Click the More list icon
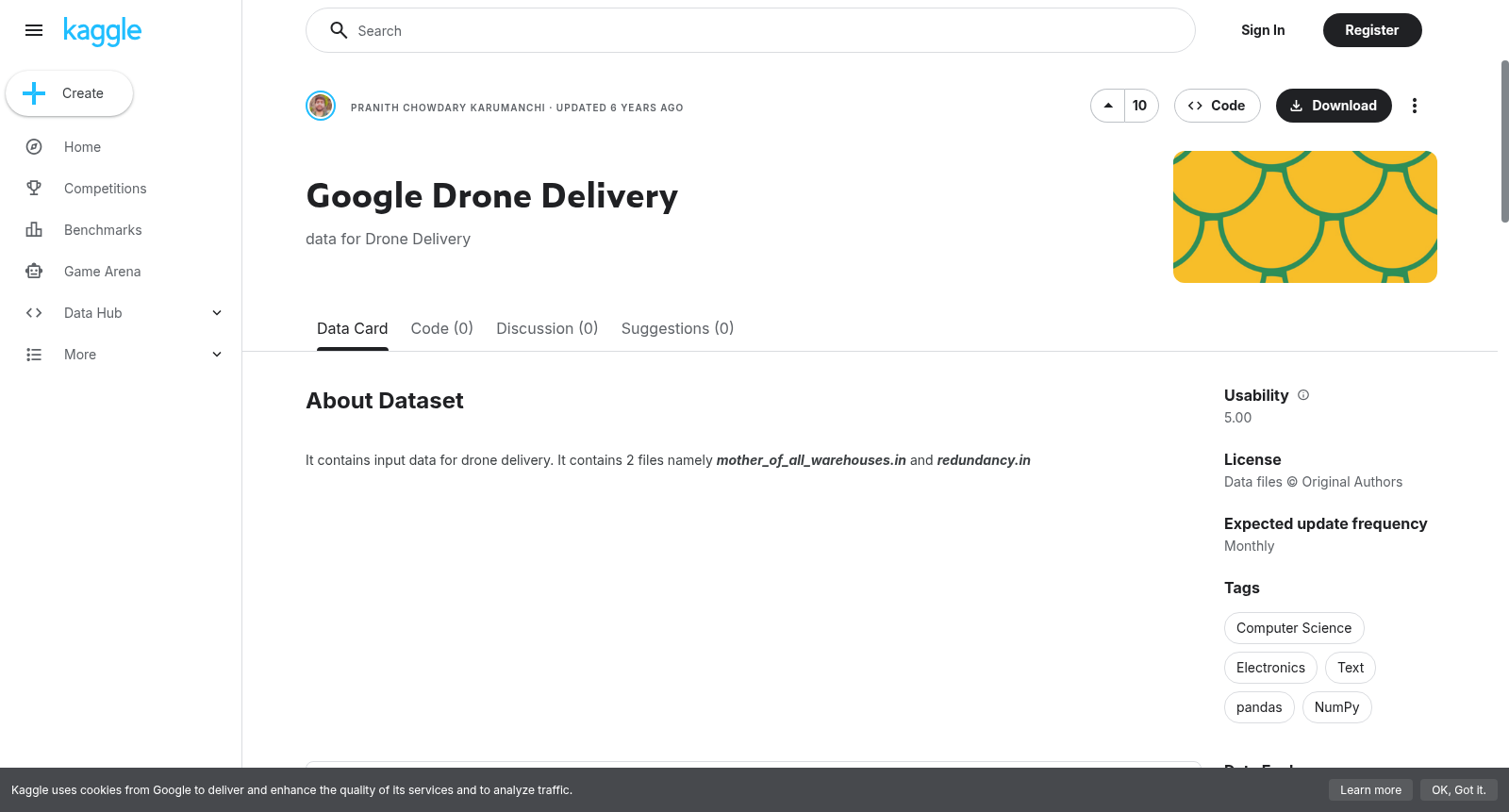Screen dimensions: 1509x812 tap(34, 355)
